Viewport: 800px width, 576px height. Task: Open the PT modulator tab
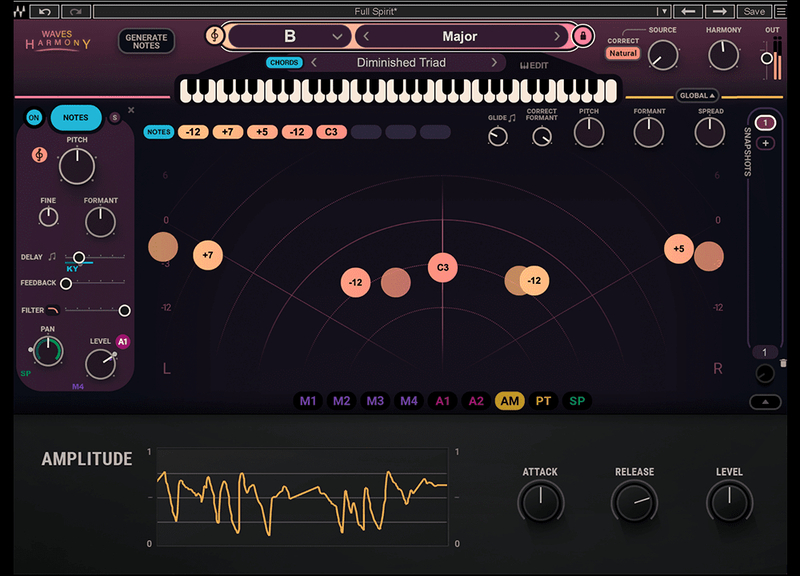[x=543, y=401]
